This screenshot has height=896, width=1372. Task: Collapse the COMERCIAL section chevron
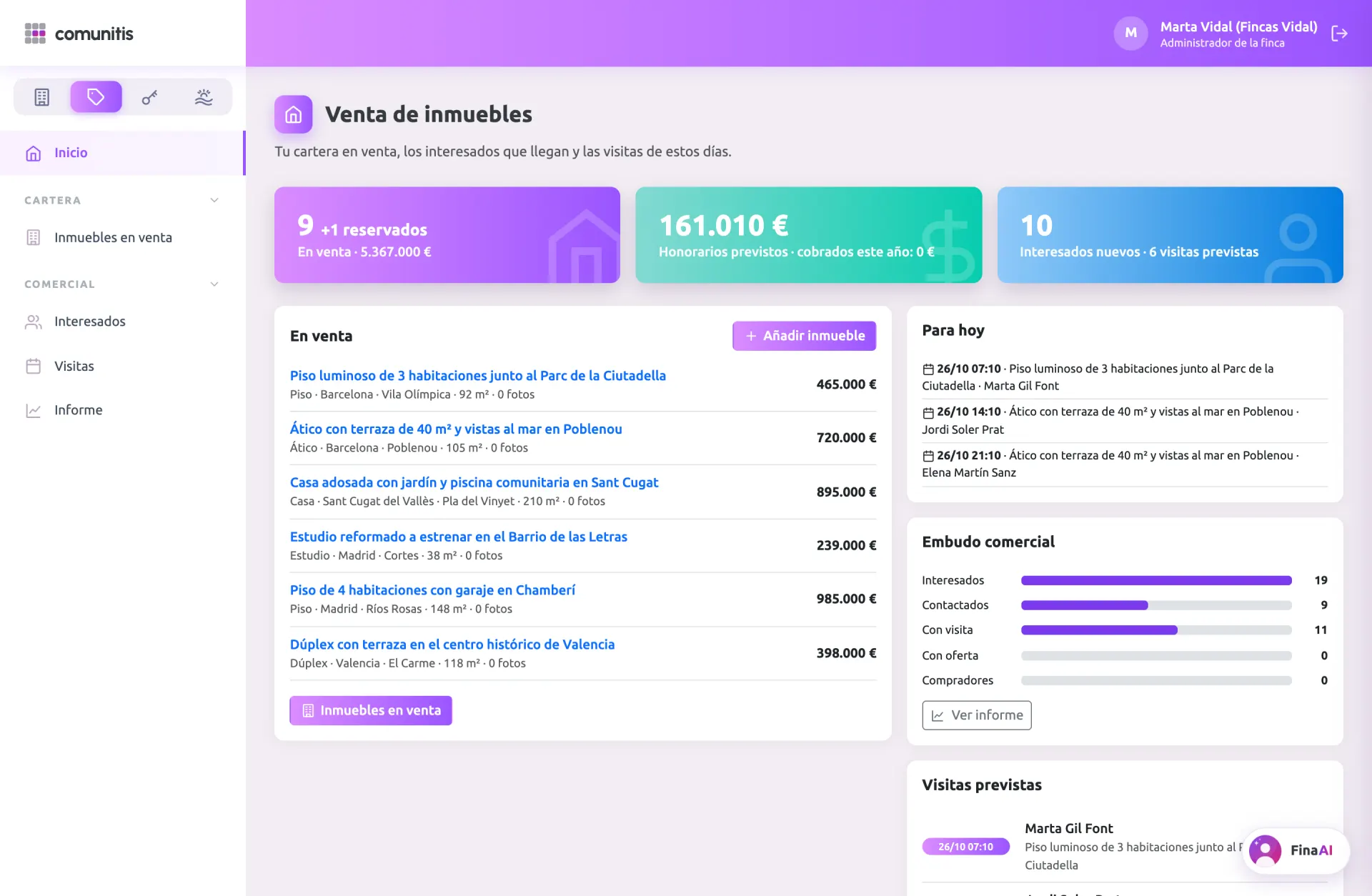click(x=214, y=284)
